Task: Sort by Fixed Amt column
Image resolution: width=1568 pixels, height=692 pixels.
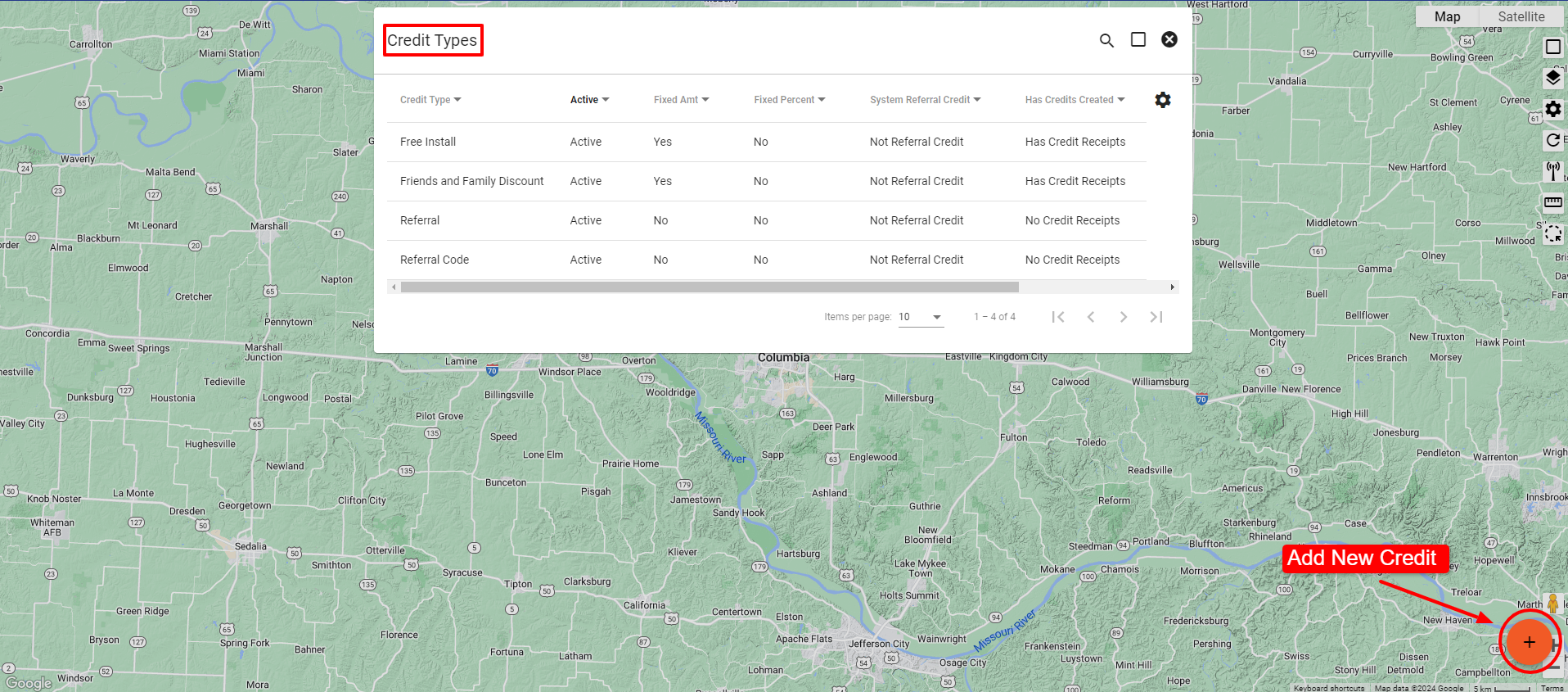Action: (681, 100)
